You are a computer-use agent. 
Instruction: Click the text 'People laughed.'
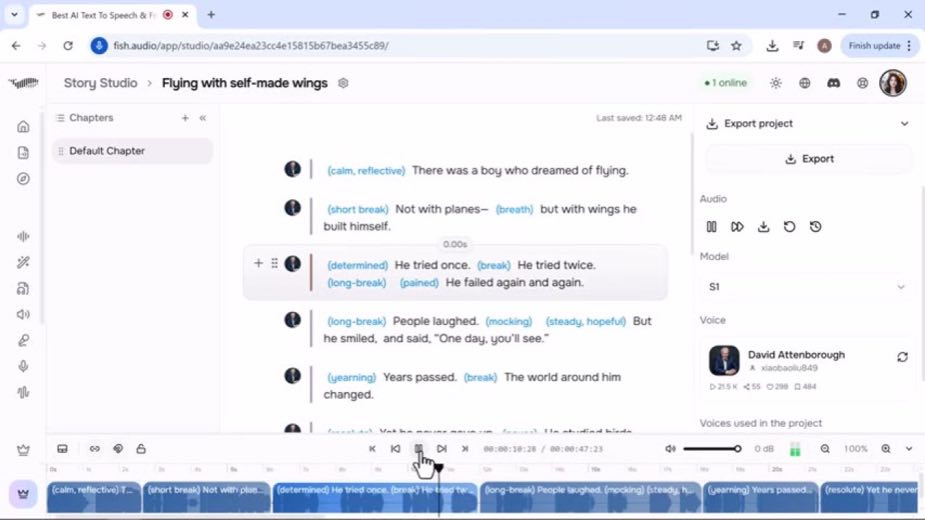[x=435, y=321]
